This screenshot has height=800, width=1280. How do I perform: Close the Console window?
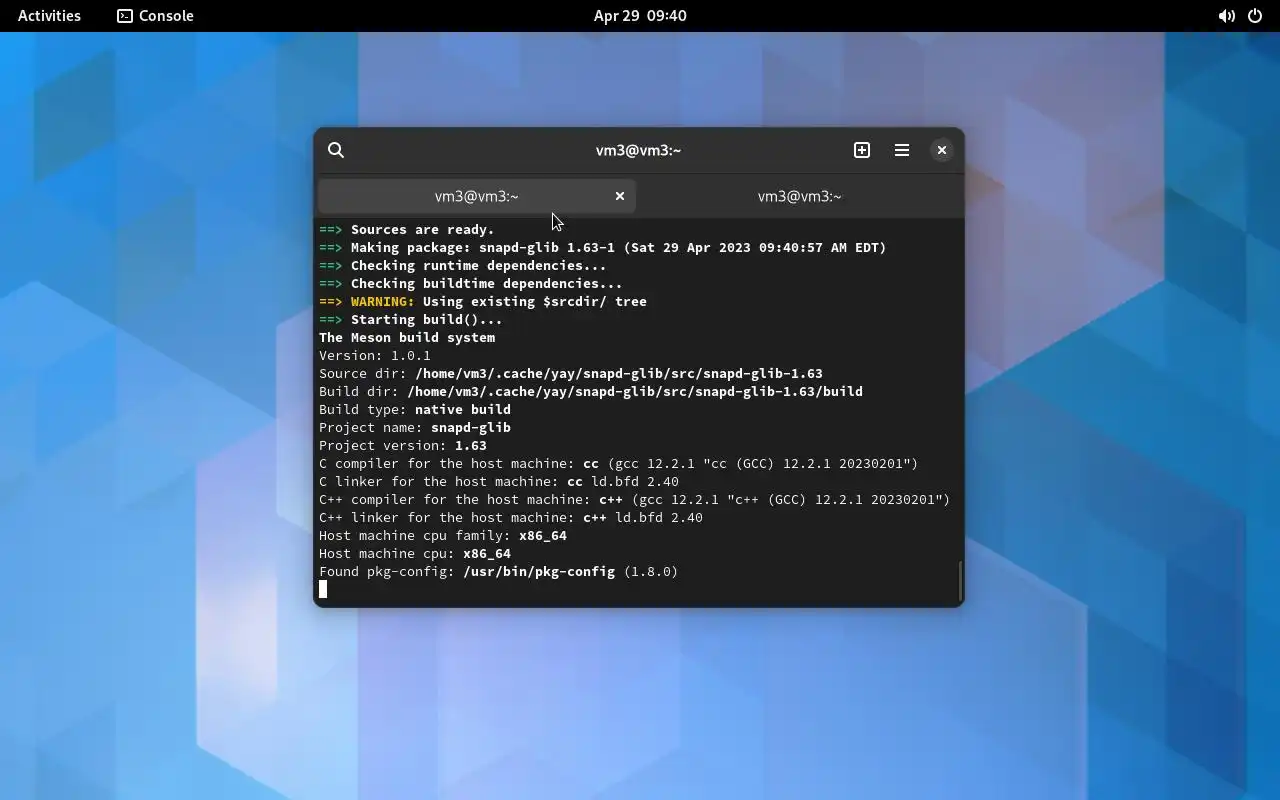[x=942, y=150]
